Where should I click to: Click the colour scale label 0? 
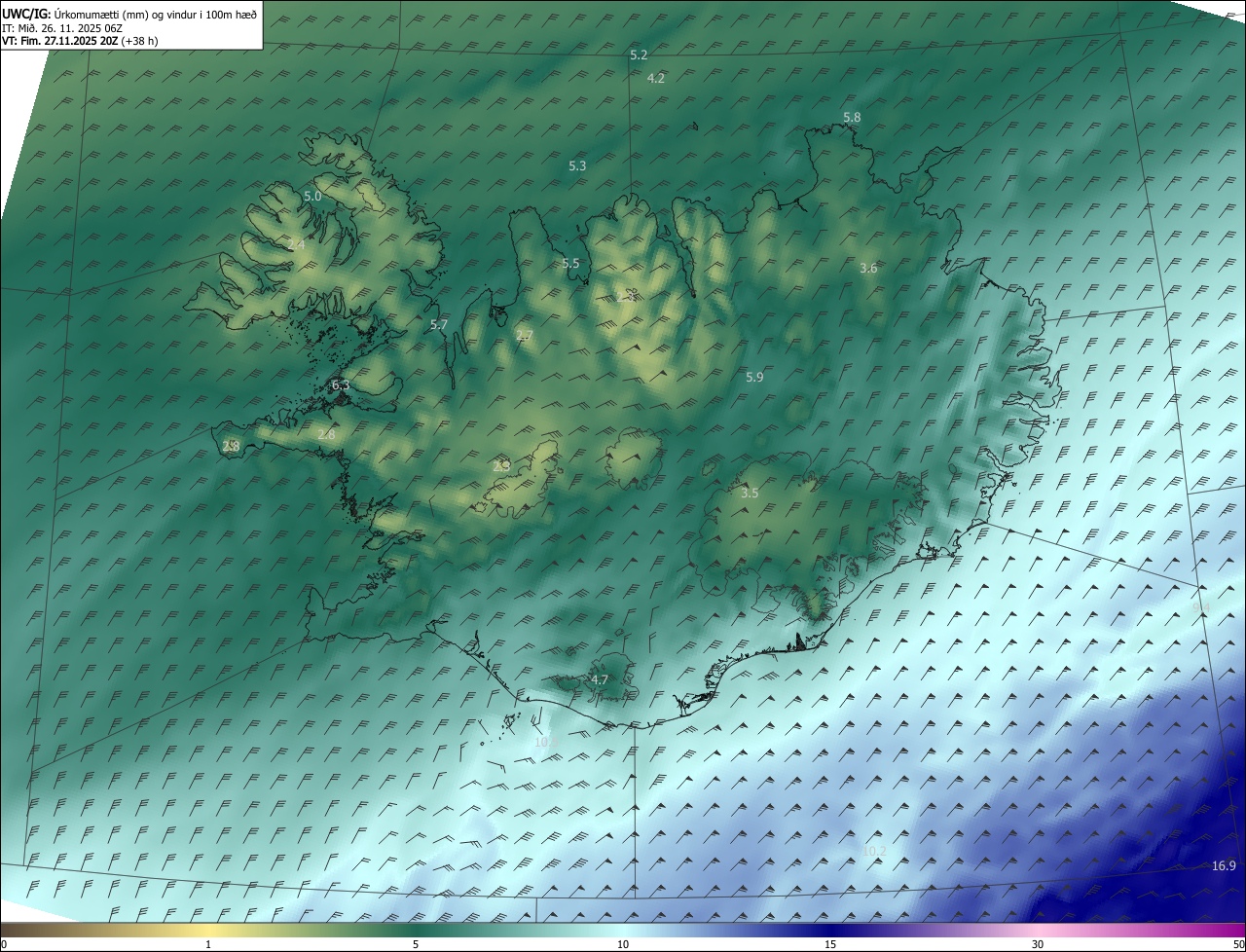point(4,944)
